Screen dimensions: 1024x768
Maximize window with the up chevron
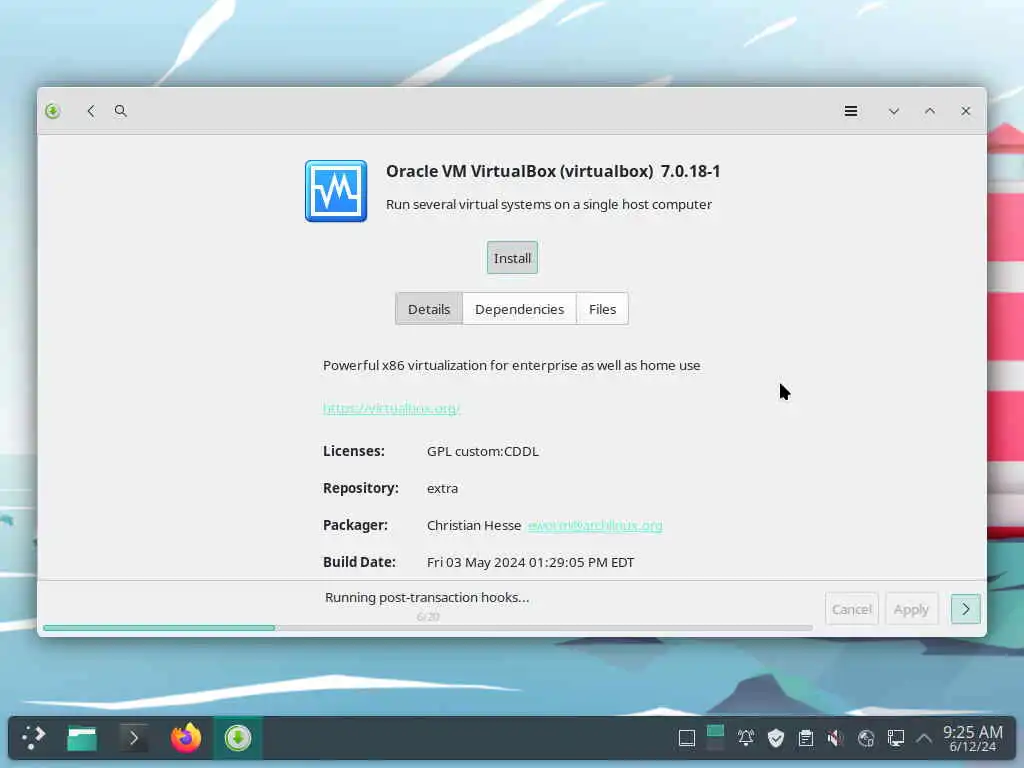(x=929, y=111)
